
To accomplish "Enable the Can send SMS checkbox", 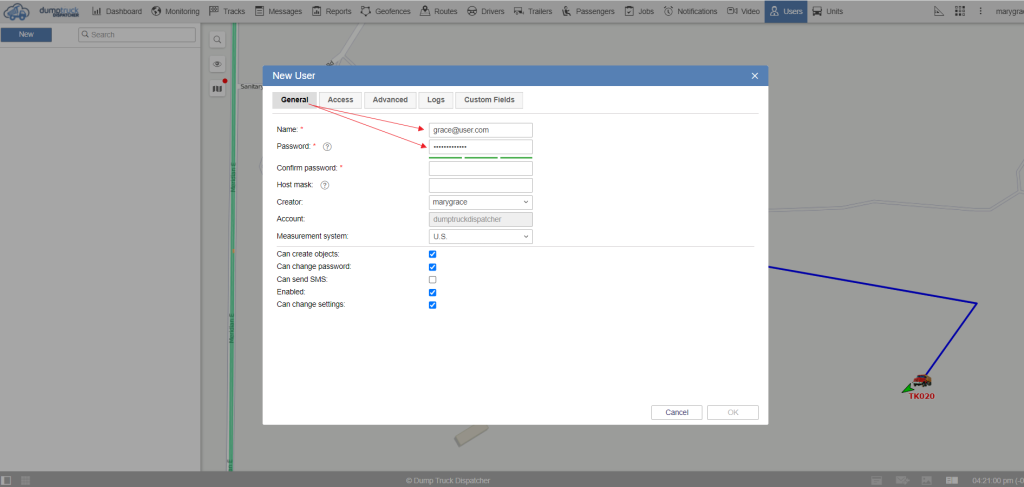I will [x=433, y=280].
